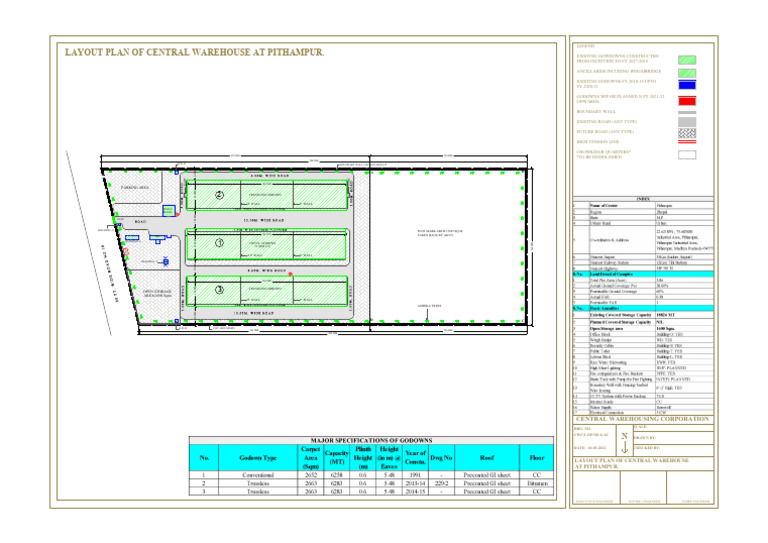Click the chowkidar quarters dashed box sample
This screenshot has height=543, width=768.
click(x=687, y=155)
